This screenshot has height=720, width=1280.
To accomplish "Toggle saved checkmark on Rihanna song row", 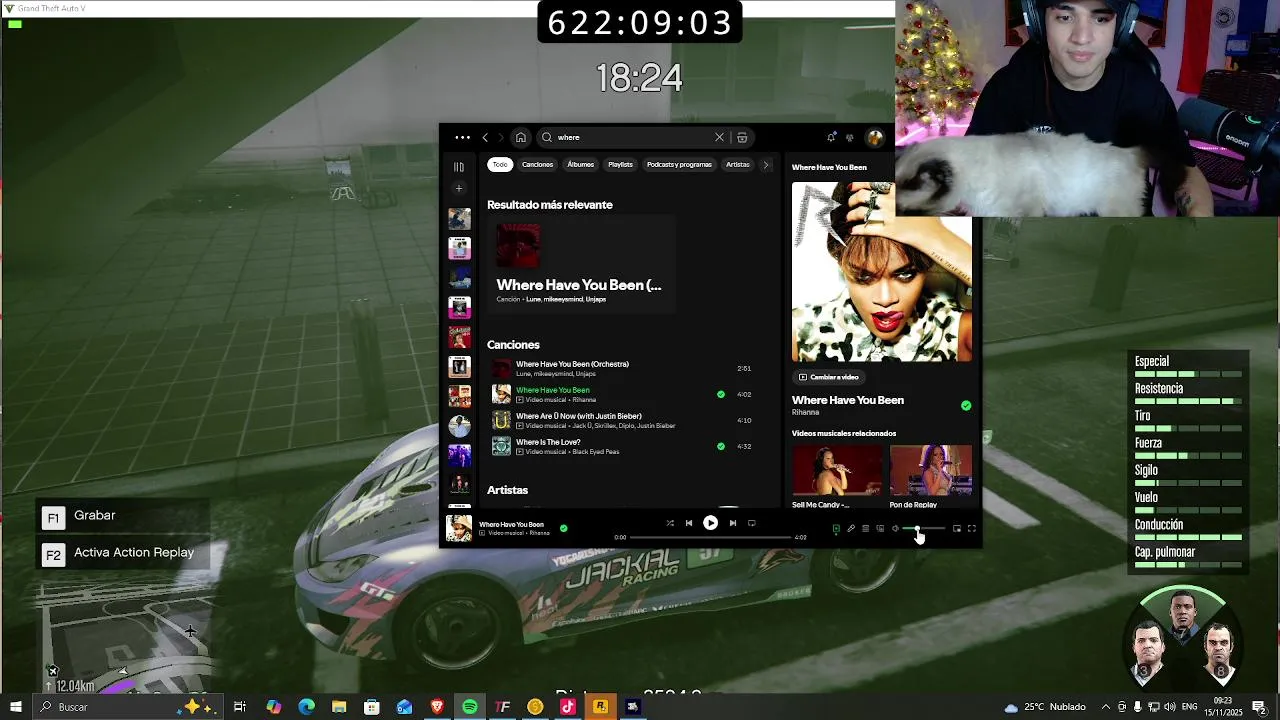I will point(721,394).
